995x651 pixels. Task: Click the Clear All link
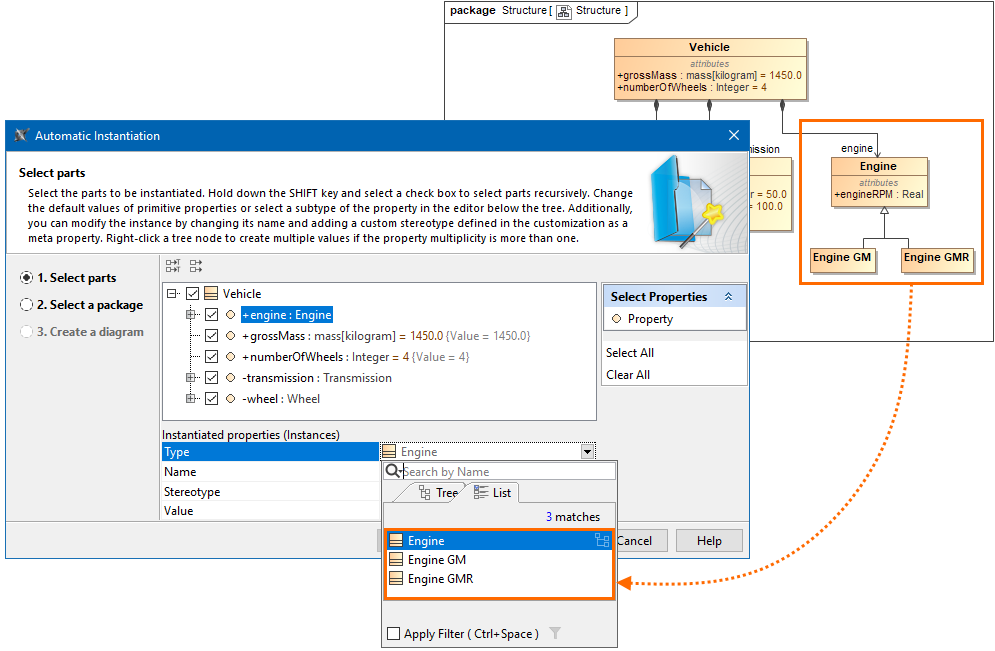[x=628, y=375]
